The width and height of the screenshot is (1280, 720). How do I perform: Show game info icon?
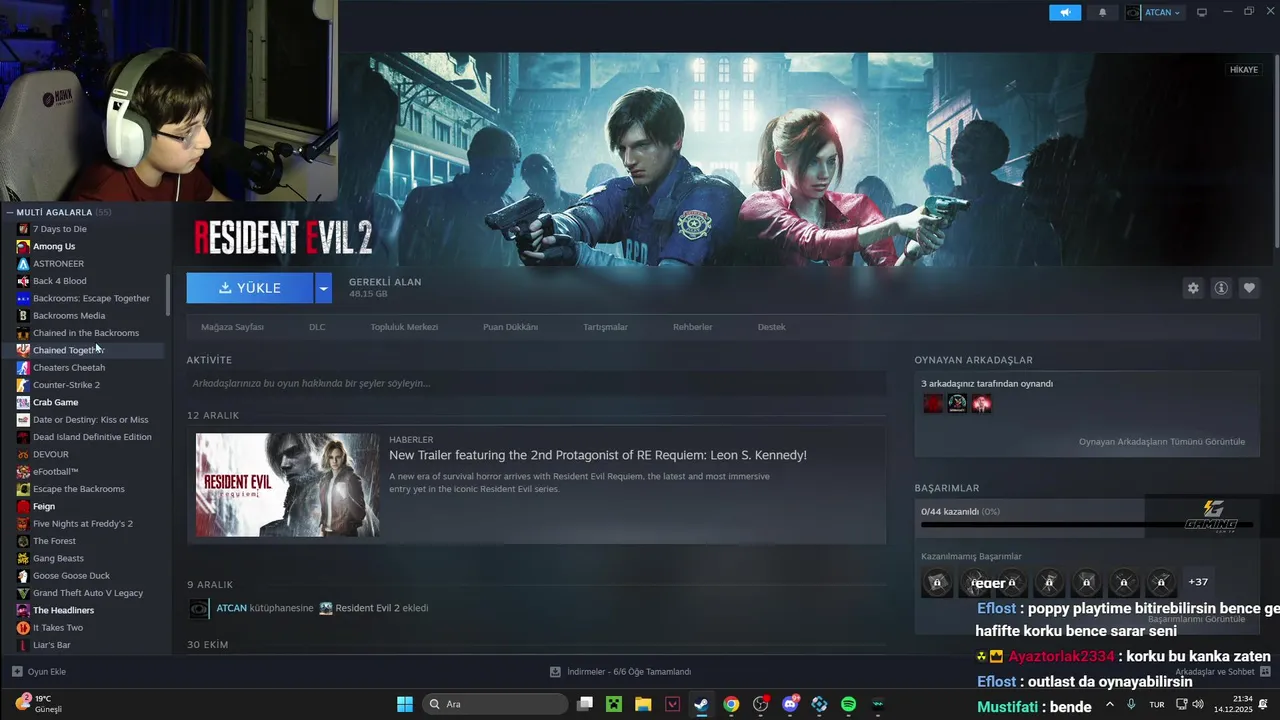(x=1221, y=288)
